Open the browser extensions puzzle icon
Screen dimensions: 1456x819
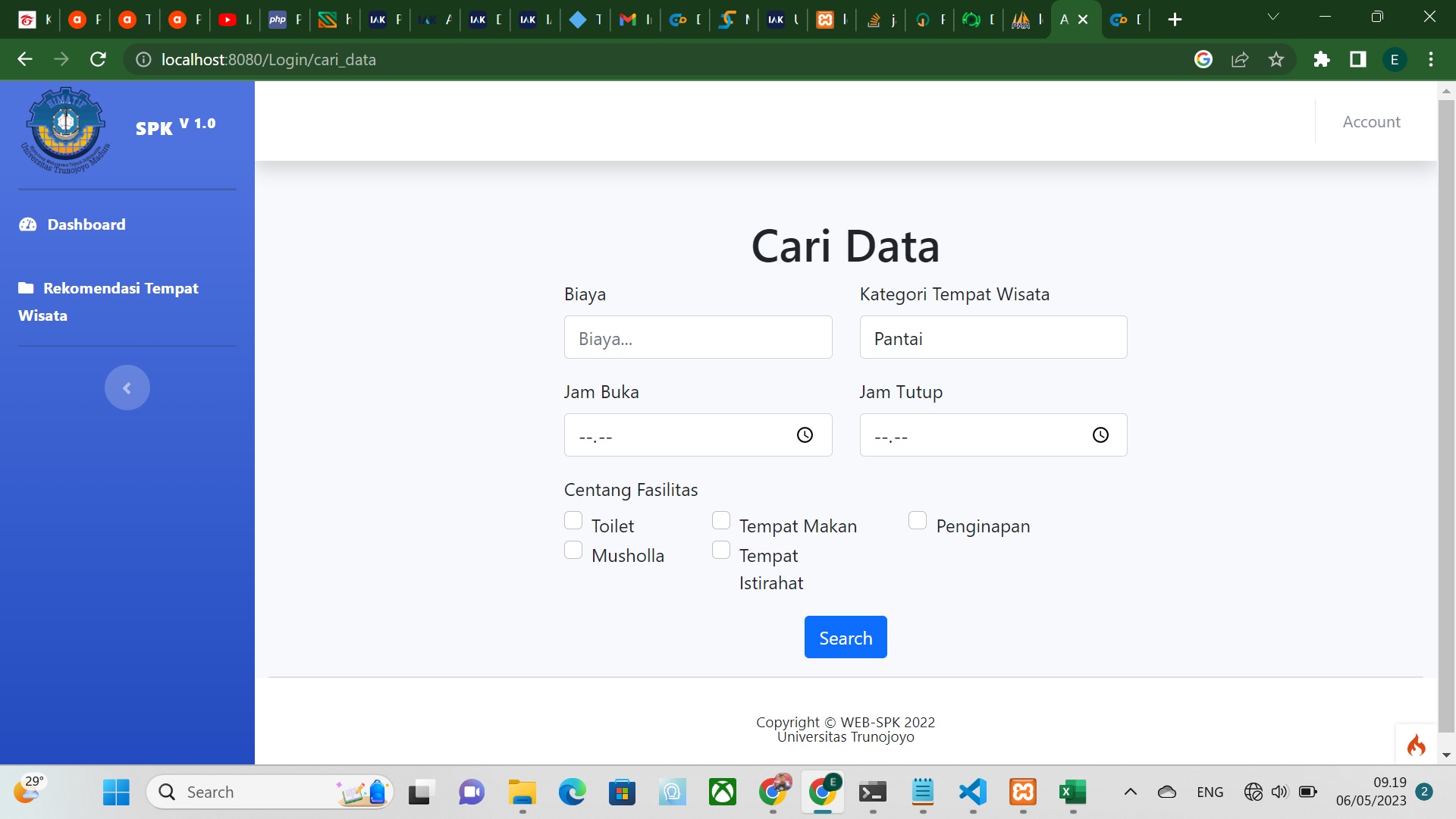pyautogui.click(x=1322, y=59)
